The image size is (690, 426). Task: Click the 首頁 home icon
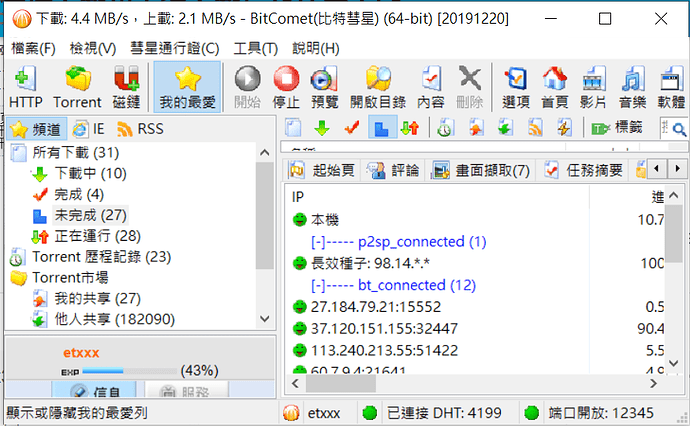tap(554, 87)
